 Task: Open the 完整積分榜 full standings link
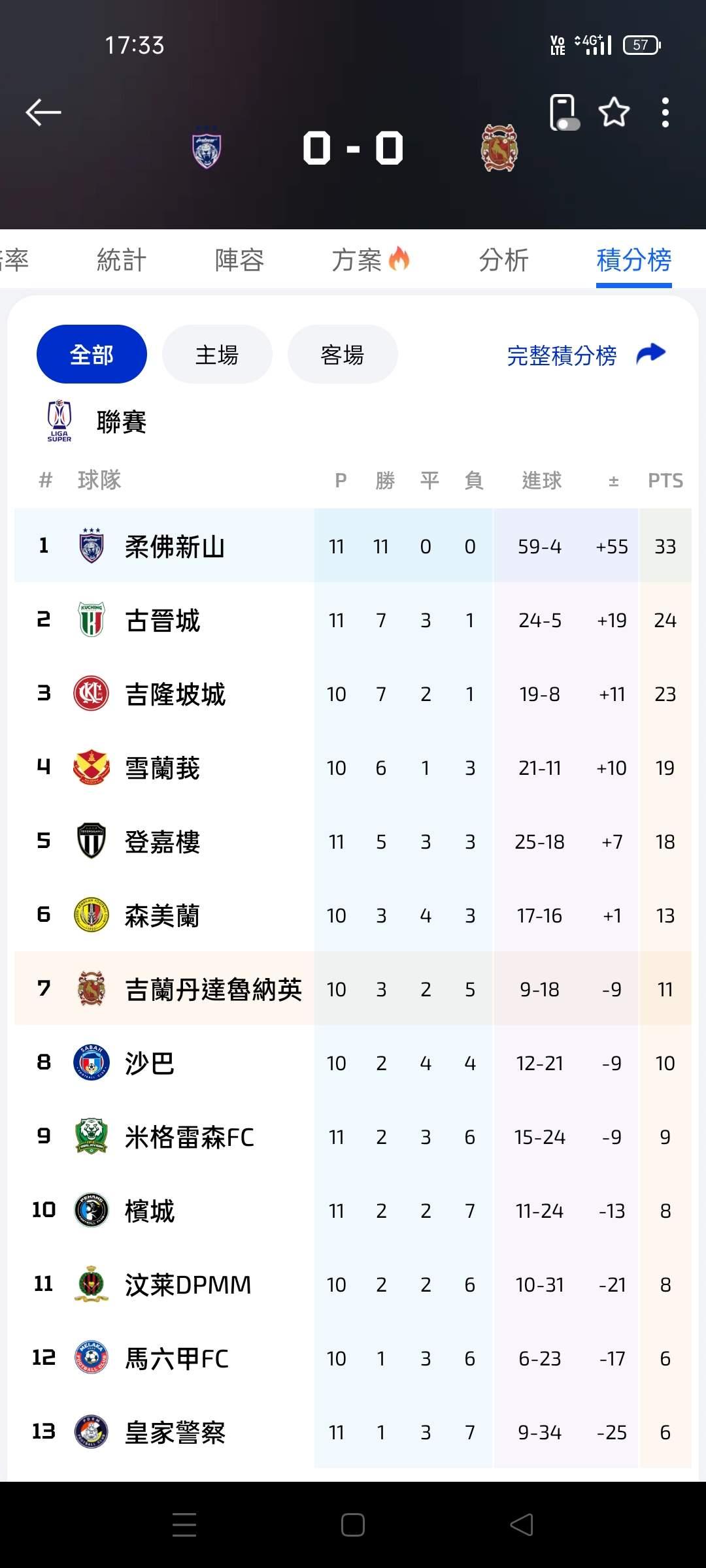click(x=562, y=355)
